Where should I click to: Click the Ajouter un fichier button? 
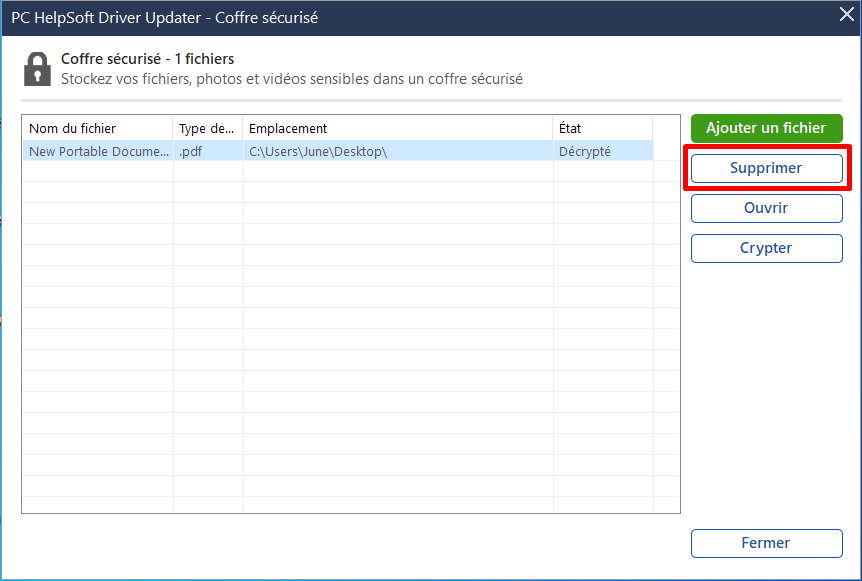(x=766, y=128)
